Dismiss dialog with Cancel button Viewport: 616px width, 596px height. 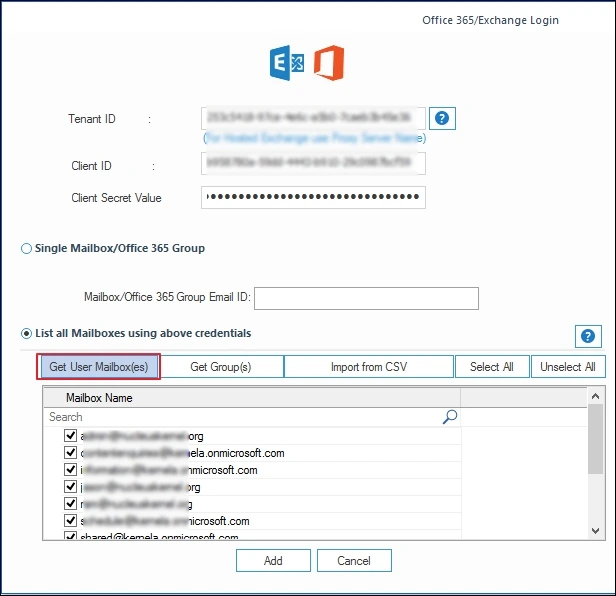pos(354,560)
